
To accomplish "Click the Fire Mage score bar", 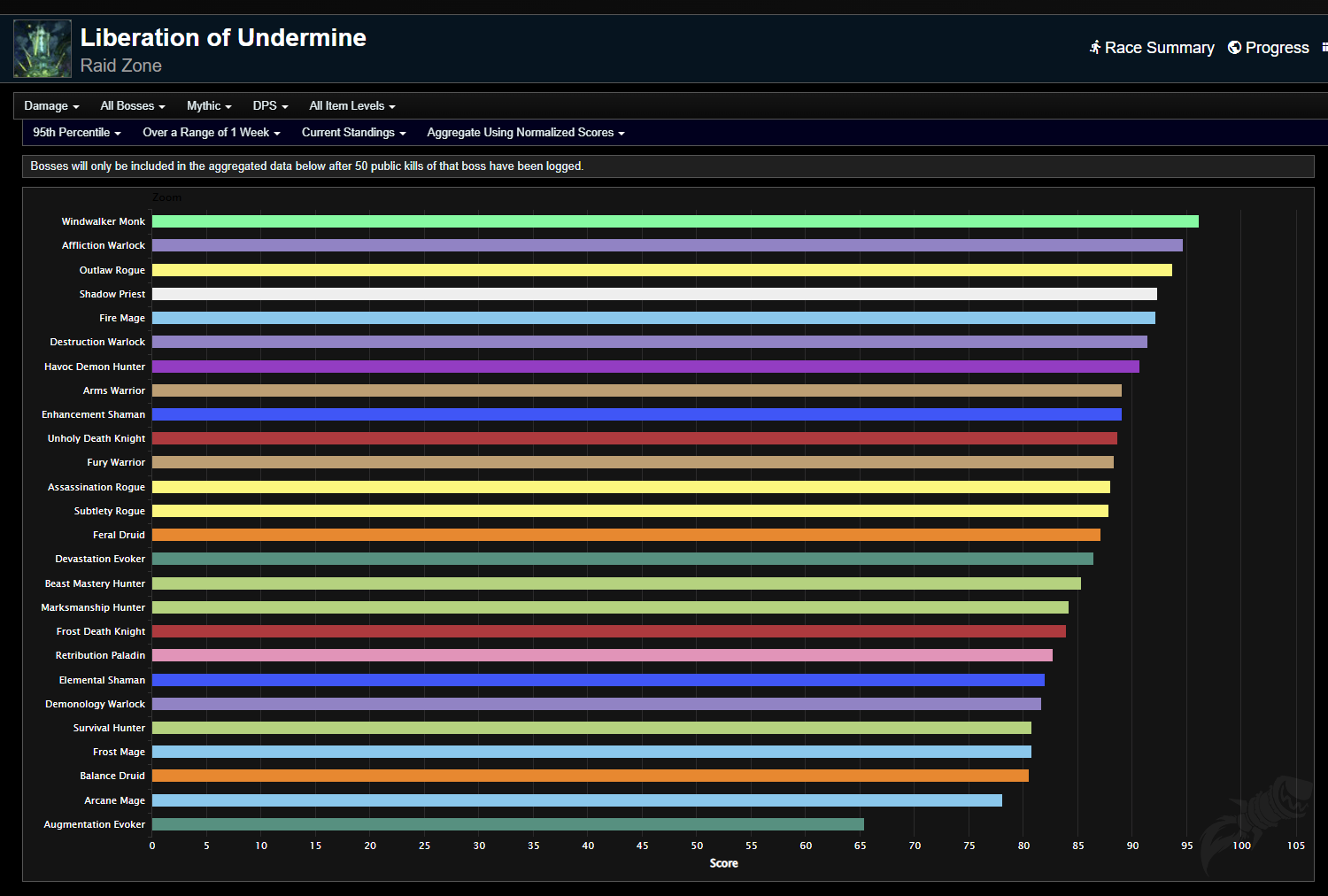I will (653, 317).
